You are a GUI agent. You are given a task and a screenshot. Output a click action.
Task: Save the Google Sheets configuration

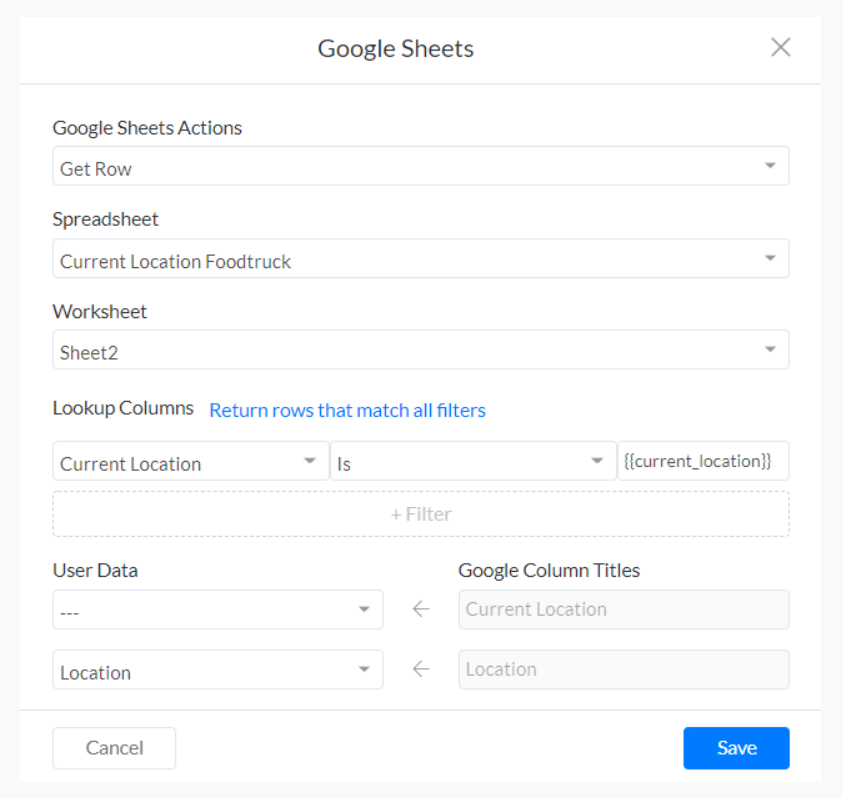click(x=736, y=748)
